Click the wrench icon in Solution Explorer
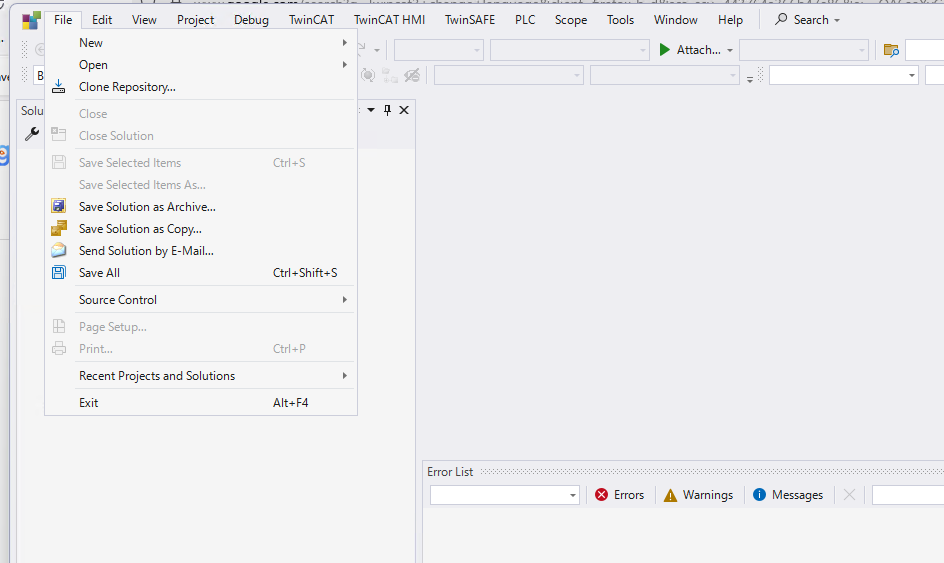Screen dimensions: 944x563 click(x=31, y=134)
